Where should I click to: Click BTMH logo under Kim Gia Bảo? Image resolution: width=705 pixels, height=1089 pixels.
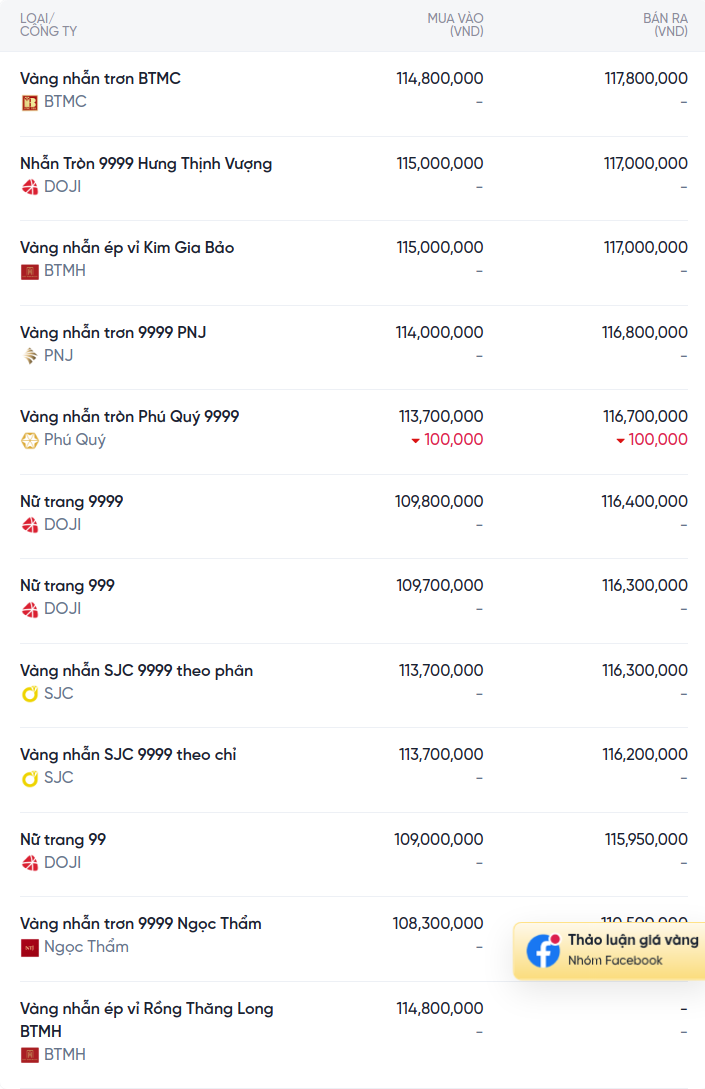click(x=30, y=272)
